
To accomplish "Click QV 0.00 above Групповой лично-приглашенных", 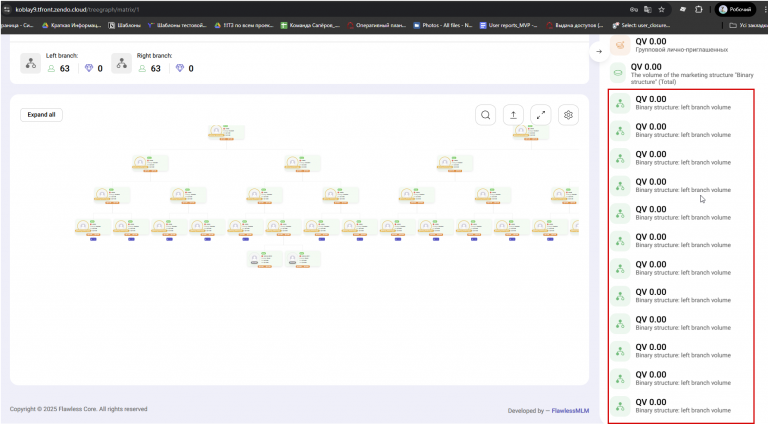I will [x=651, y=42].
